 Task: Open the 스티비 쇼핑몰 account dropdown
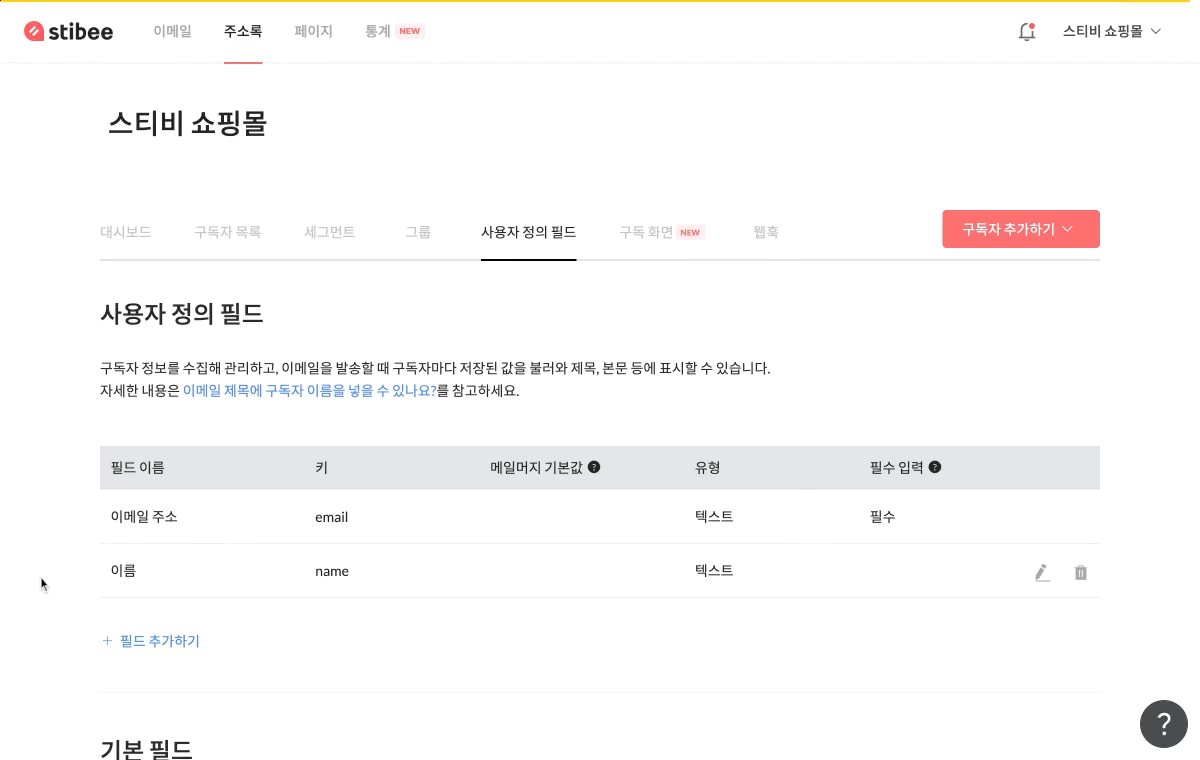1112,32
